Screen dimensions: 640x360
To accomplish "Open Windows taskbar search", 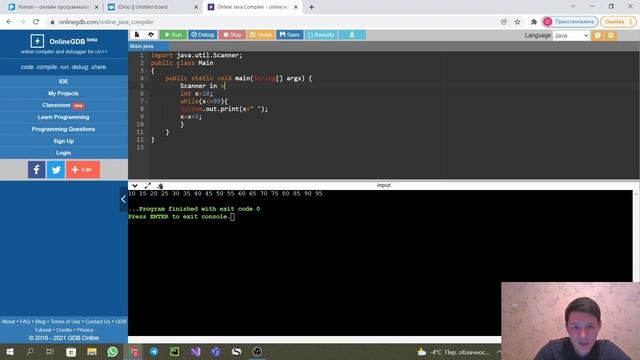I will (30, 351).
